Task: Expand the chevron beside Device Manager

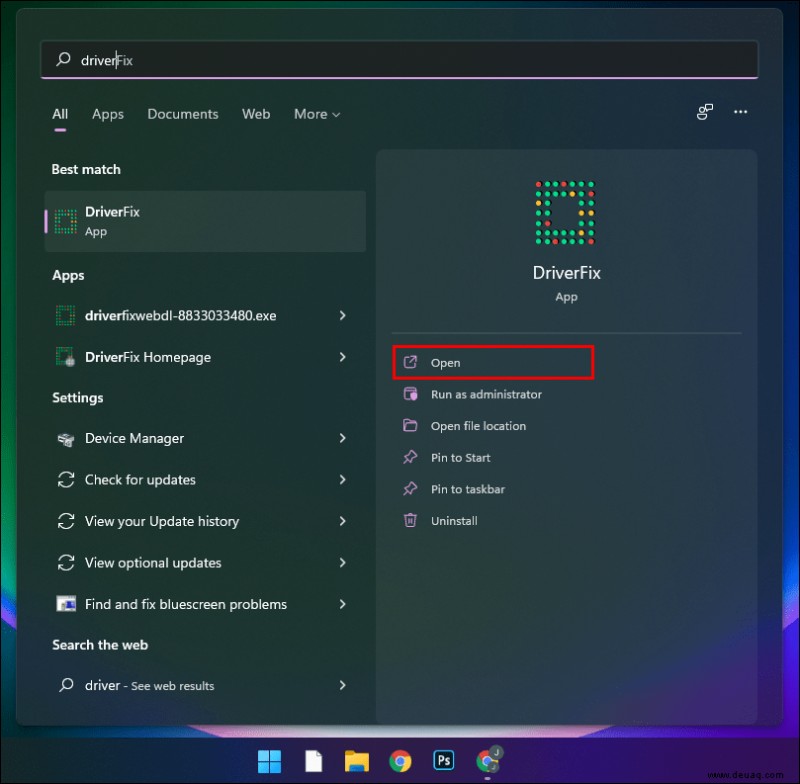Action: [342, 438]
